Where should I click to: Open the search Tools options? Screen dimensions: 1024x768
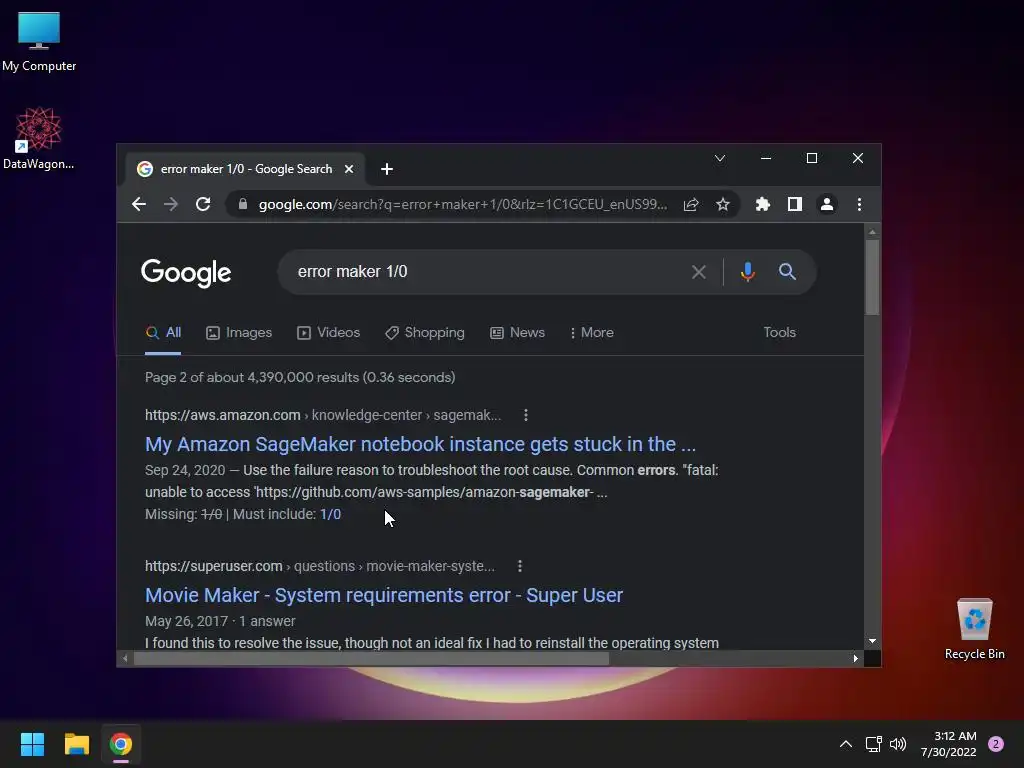coord(780,332)
